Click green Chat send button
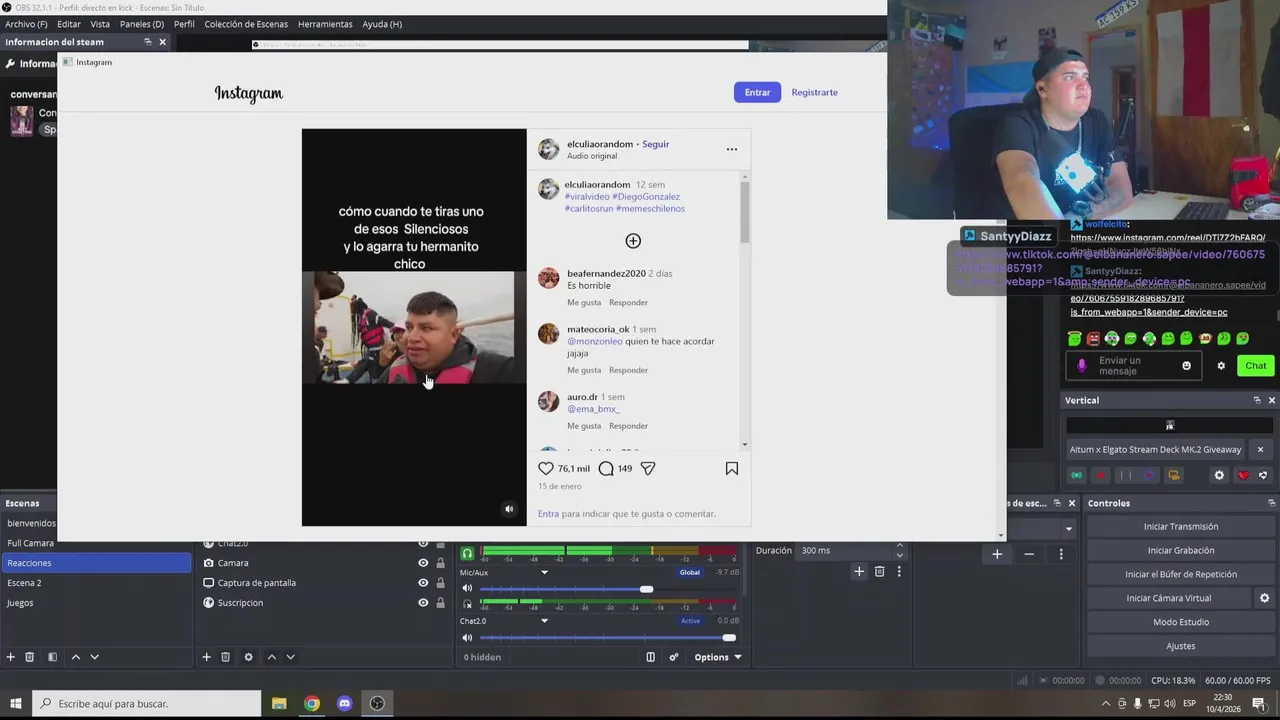This screenshot has width=1280, height=720. (x=1256, y=366)
